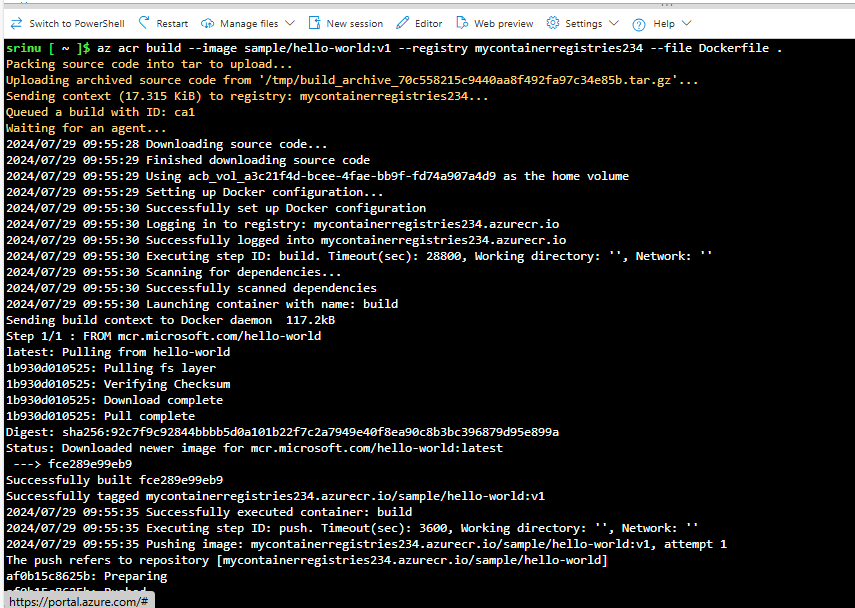The width and height of the screenshot is (855, 608).
Task: Click '1b930d010525: Pulling fs layer' line
Action: (x=111, y=368)
